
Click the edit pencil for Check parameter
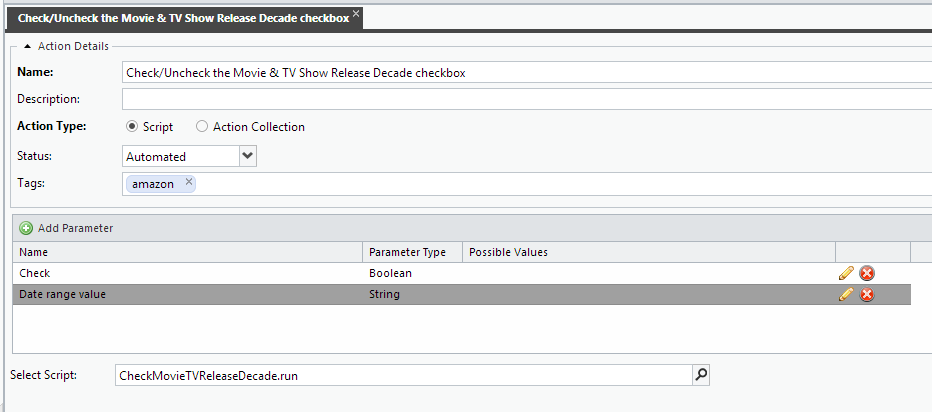[846, 273]
